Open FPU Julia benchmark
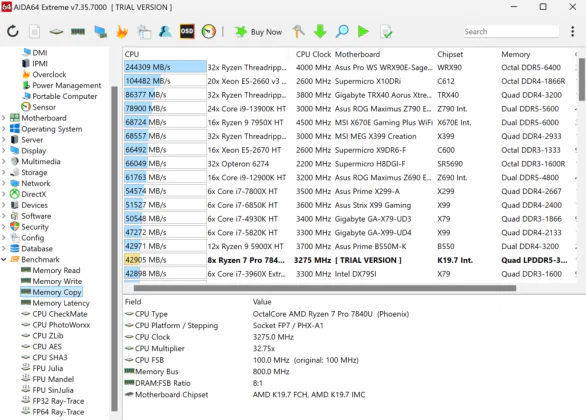 click(x=48, y=368)
